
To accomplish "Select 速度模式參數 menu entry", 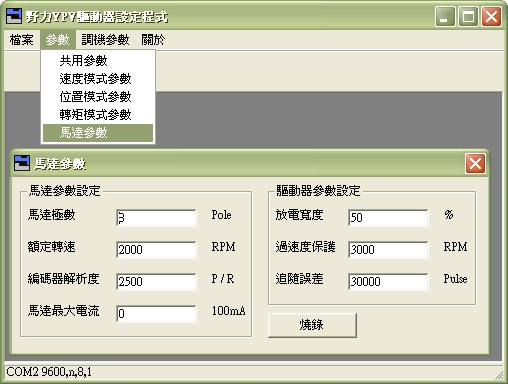I will (98, 79).
